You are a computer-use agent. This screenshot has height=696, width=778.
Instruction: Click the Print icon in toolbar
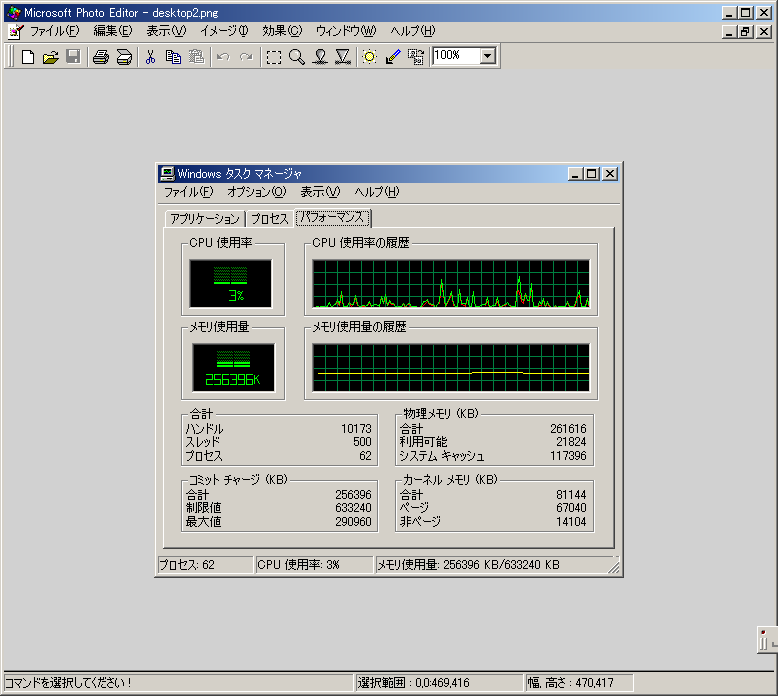coord(100,57)
